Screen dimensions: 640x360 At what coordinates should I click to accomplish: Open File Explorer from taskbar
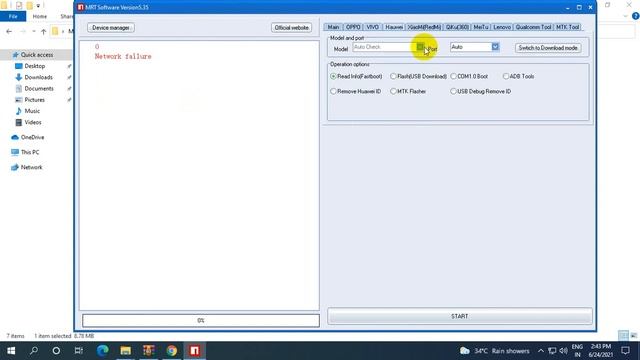[126, 351]
